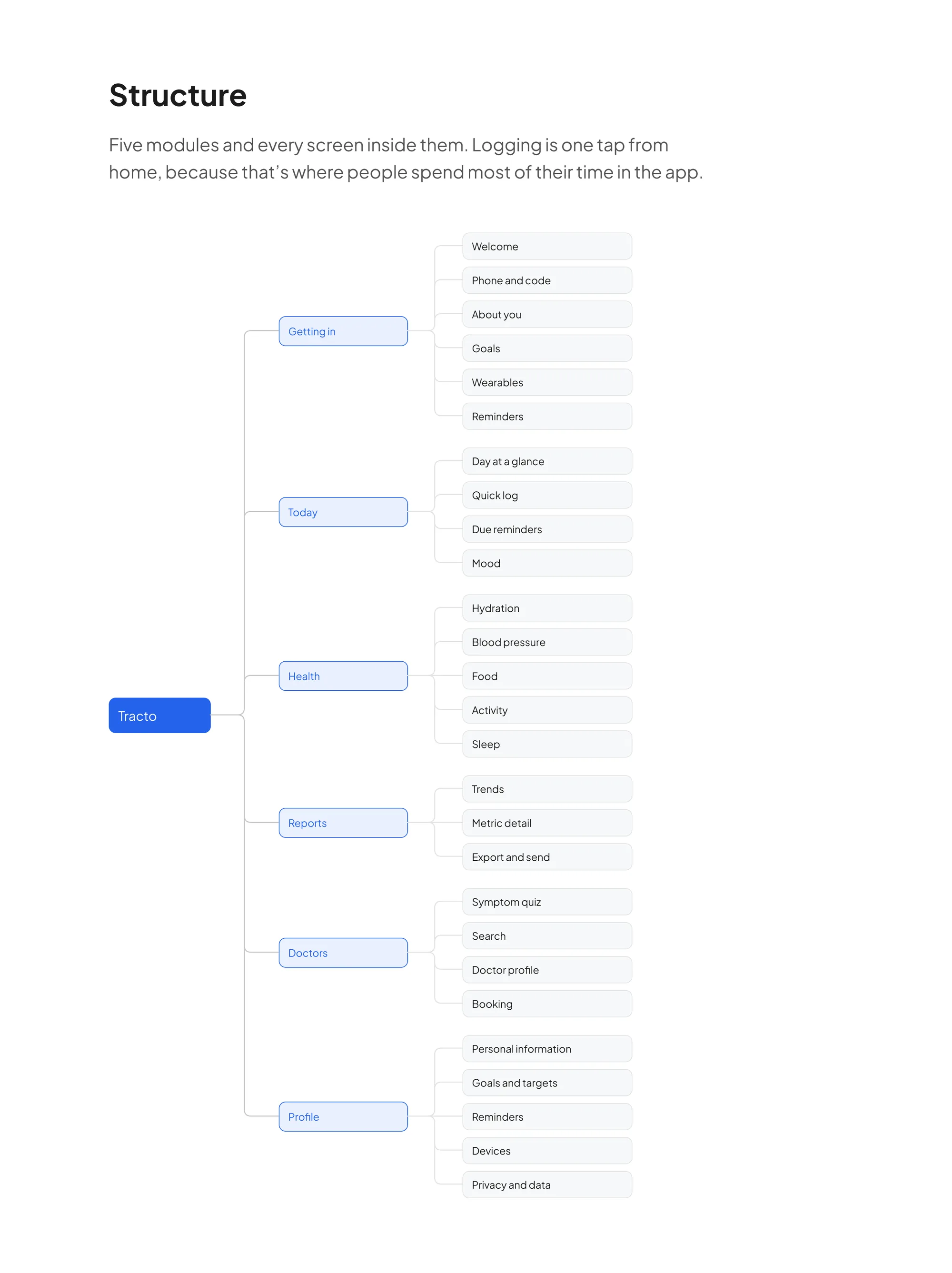
Task: Select the Profile module node
Action: (x=343, y=1116)
